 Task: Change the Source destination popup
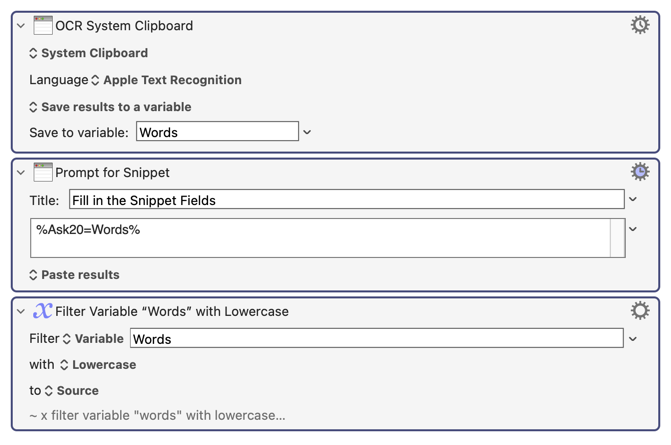71,391
